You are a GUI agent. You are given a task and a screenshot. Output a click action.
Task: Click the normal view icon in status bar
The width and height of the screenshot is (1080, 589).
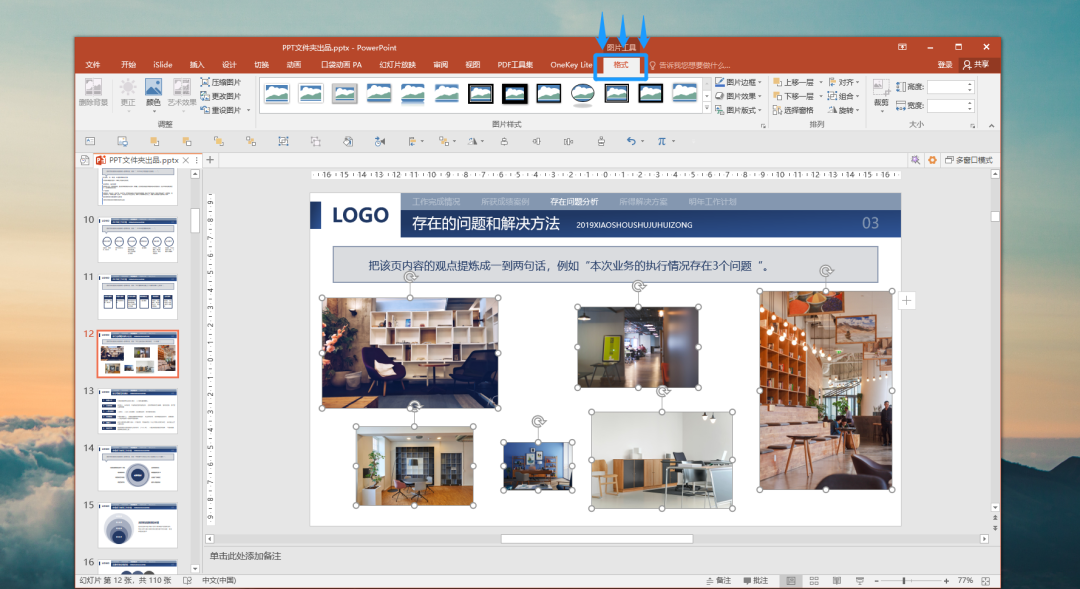(791, 581)
